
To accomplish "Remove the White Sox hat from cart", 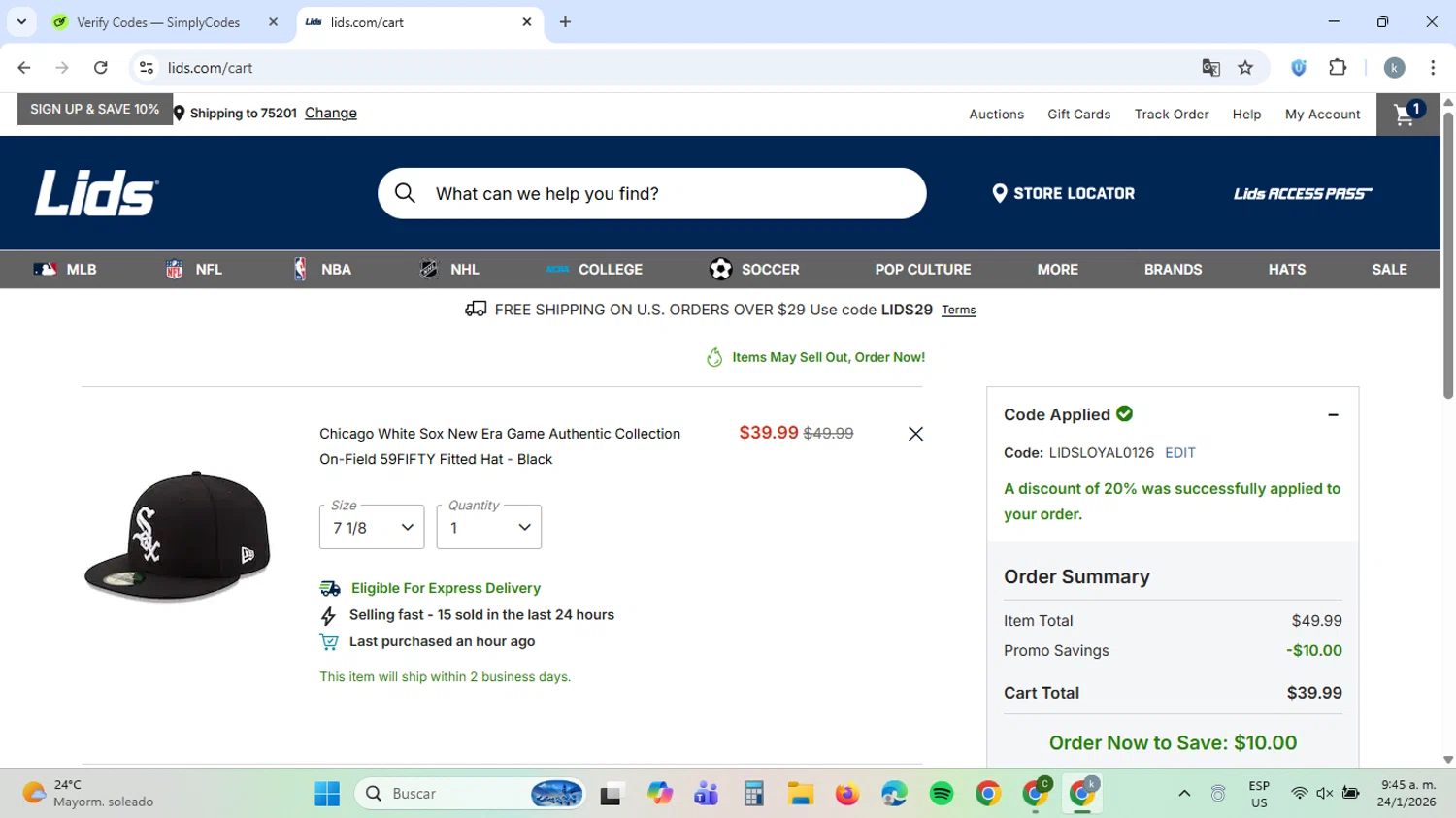I will coord(915,434).
